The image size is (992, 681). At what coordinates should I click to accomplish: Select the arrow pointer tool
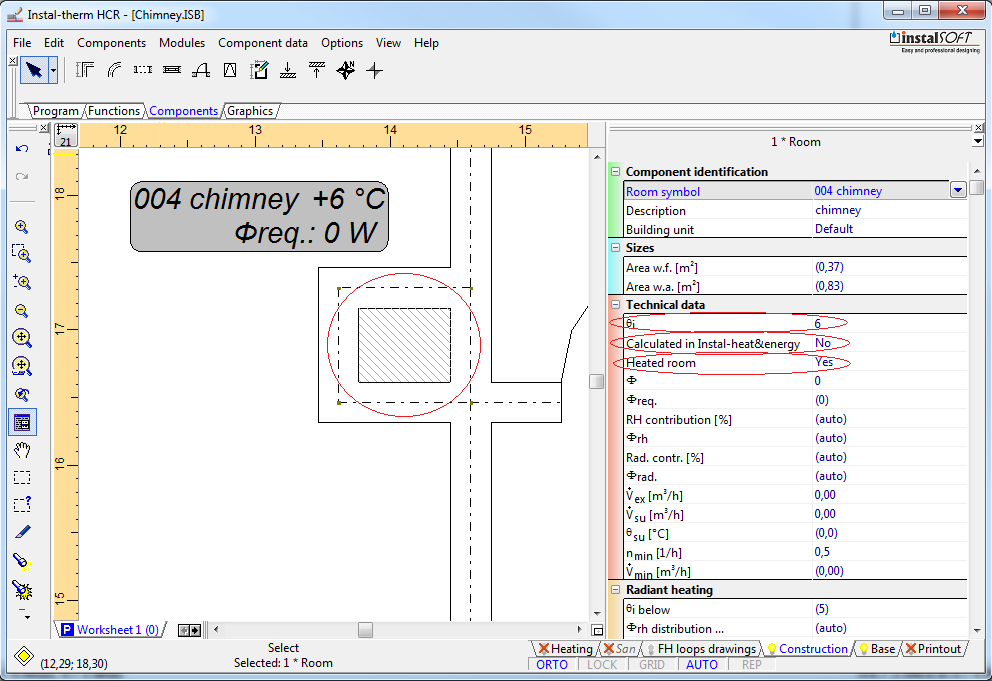coord(33,70)
